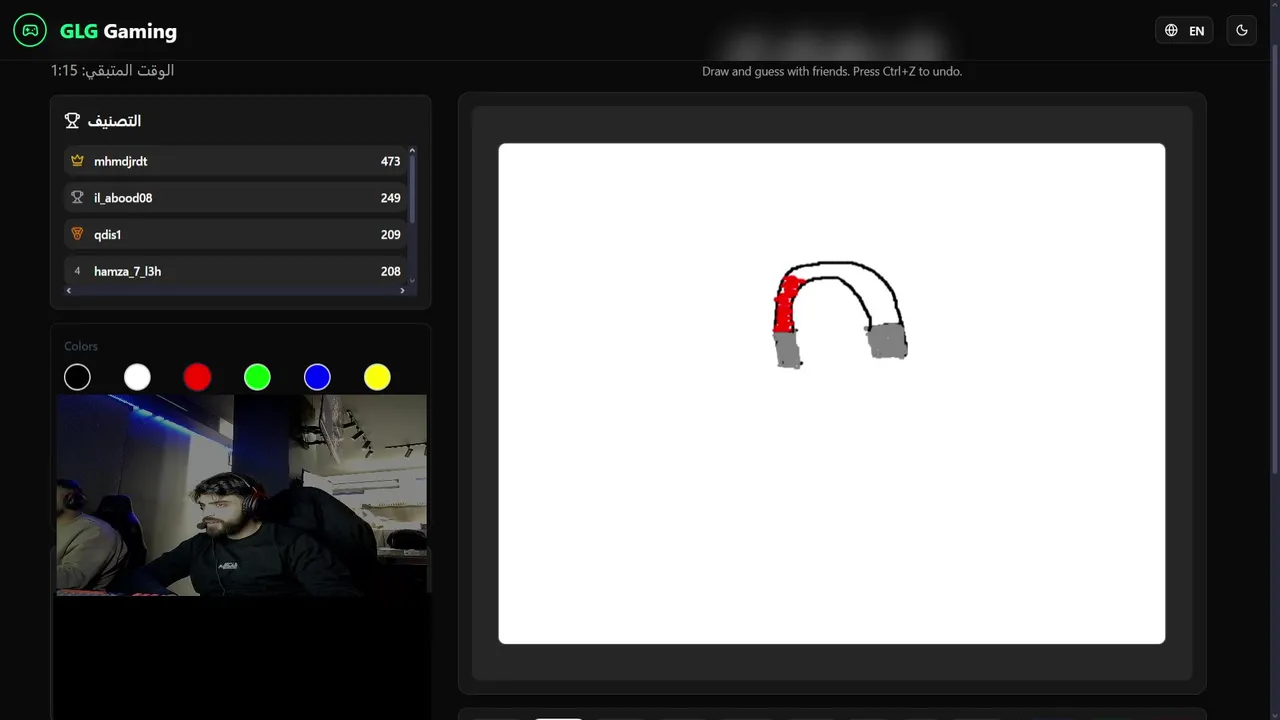Image resolution: width=1280 pixels, height=720 pixels.
Task: Select the green color swatch
Action: (x=257, y=377)
